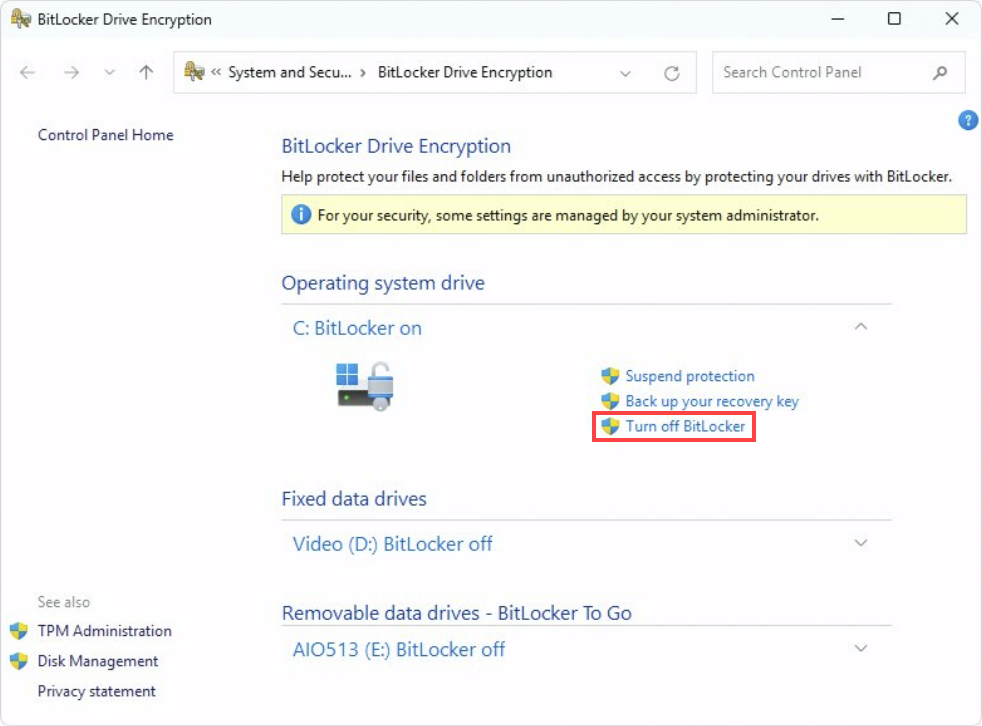Open the Privacy statement link

click(96, 691)
